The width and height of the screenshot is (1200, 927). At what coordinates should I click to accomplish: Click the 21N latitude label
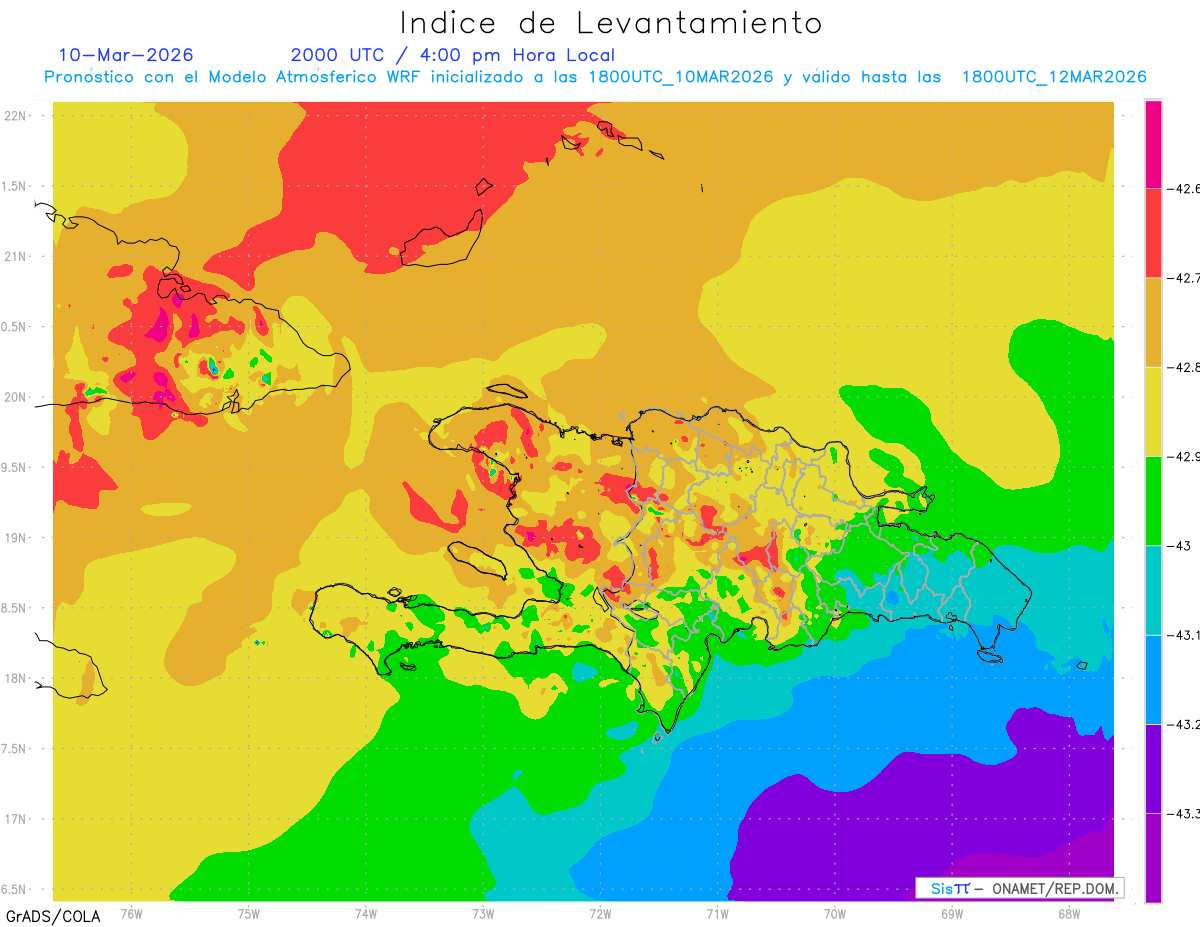15,256
